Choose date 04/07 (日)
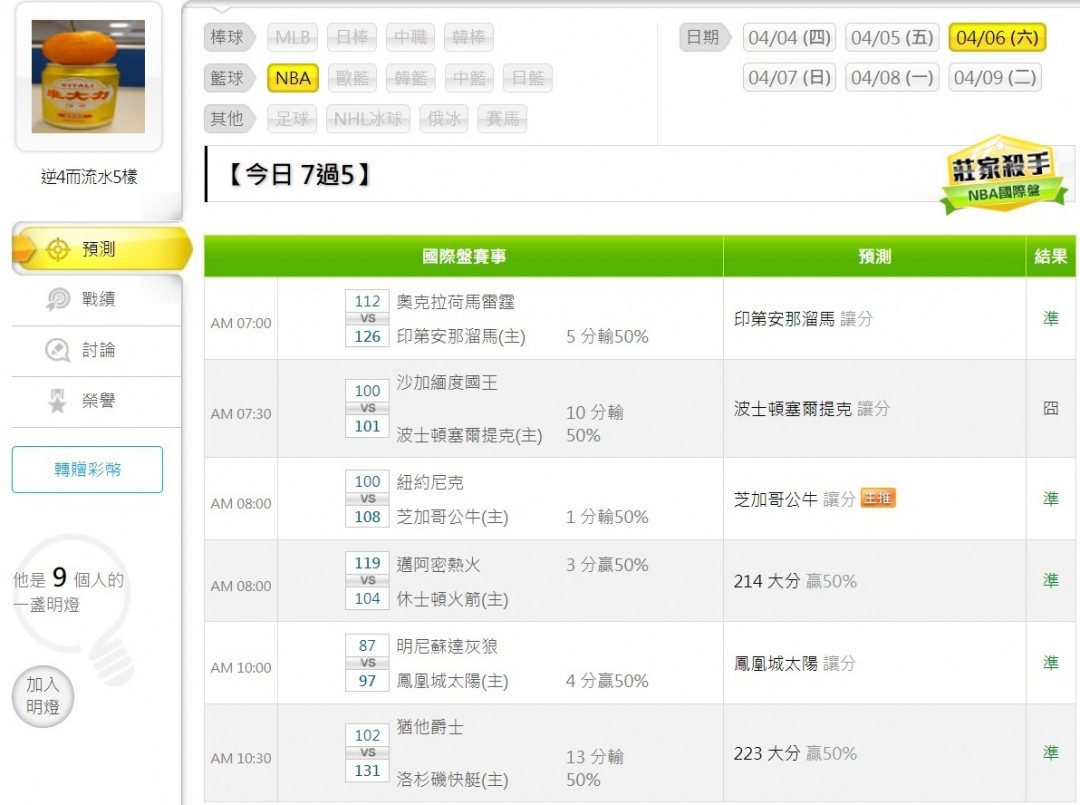 (x=789, y=77)
